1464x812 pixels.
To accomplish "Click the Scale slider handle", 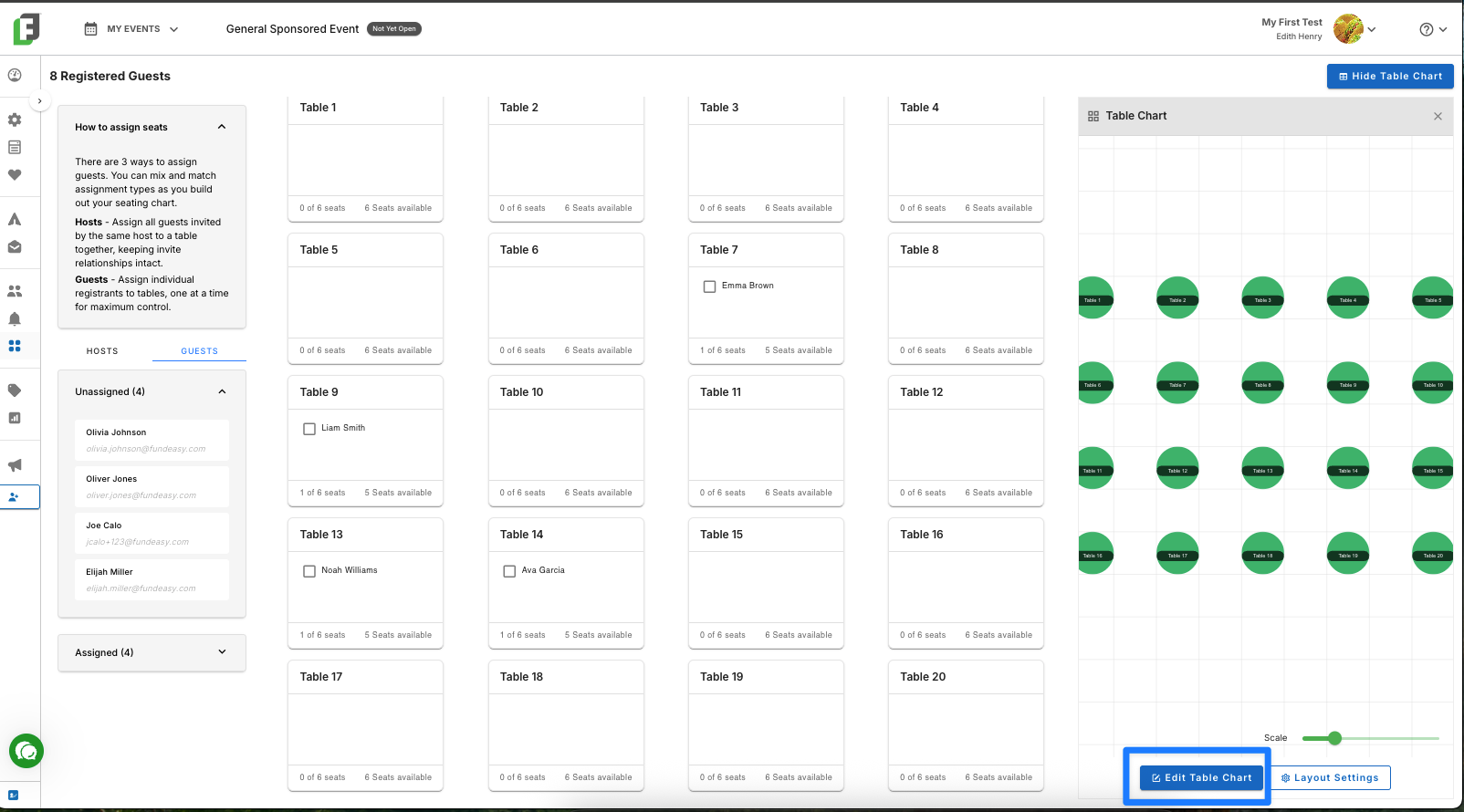I will pos(1335,738).
